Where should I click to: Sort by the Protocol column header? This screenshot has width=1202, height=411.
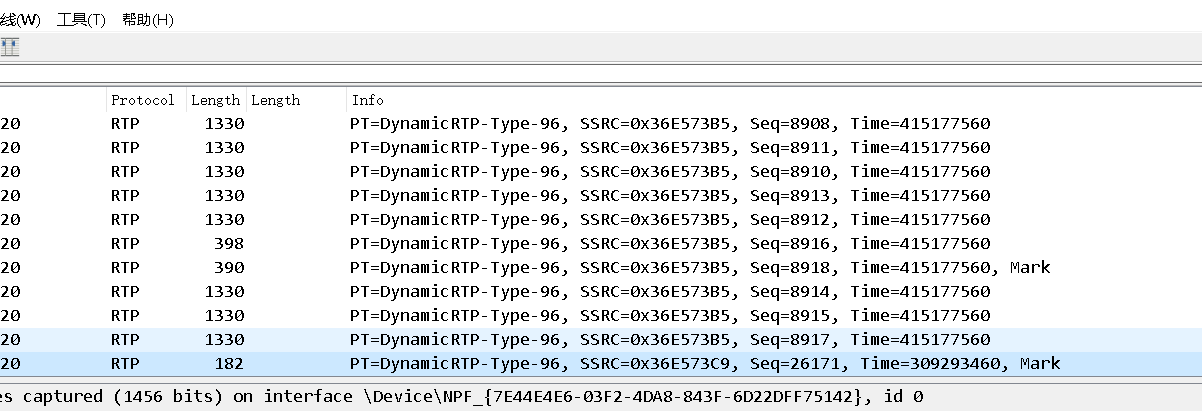pyautogui.click(x=143, y=100)
